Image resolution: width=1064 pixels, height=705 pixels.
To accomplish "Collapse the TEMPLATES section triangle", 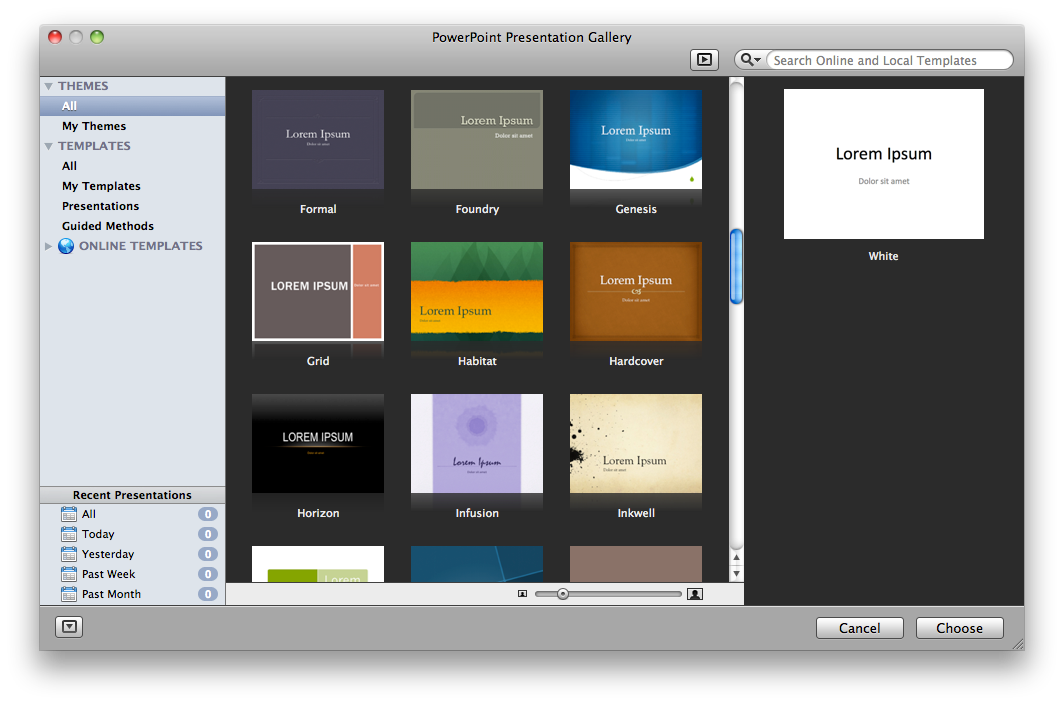I will click(48, 146).
